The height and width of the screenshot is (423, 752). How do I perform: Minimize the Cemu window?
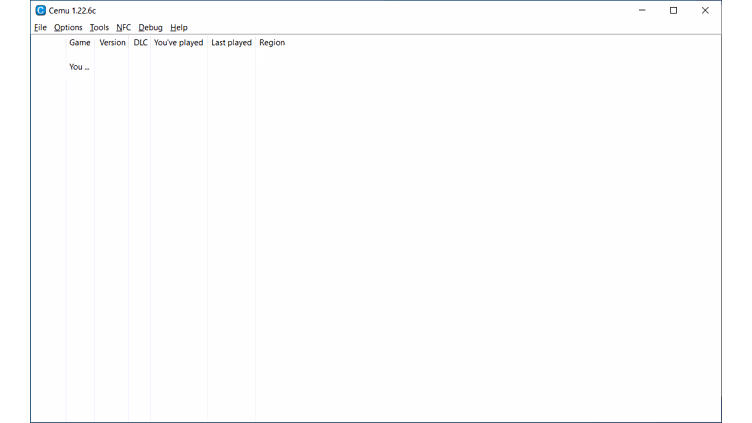642,10
